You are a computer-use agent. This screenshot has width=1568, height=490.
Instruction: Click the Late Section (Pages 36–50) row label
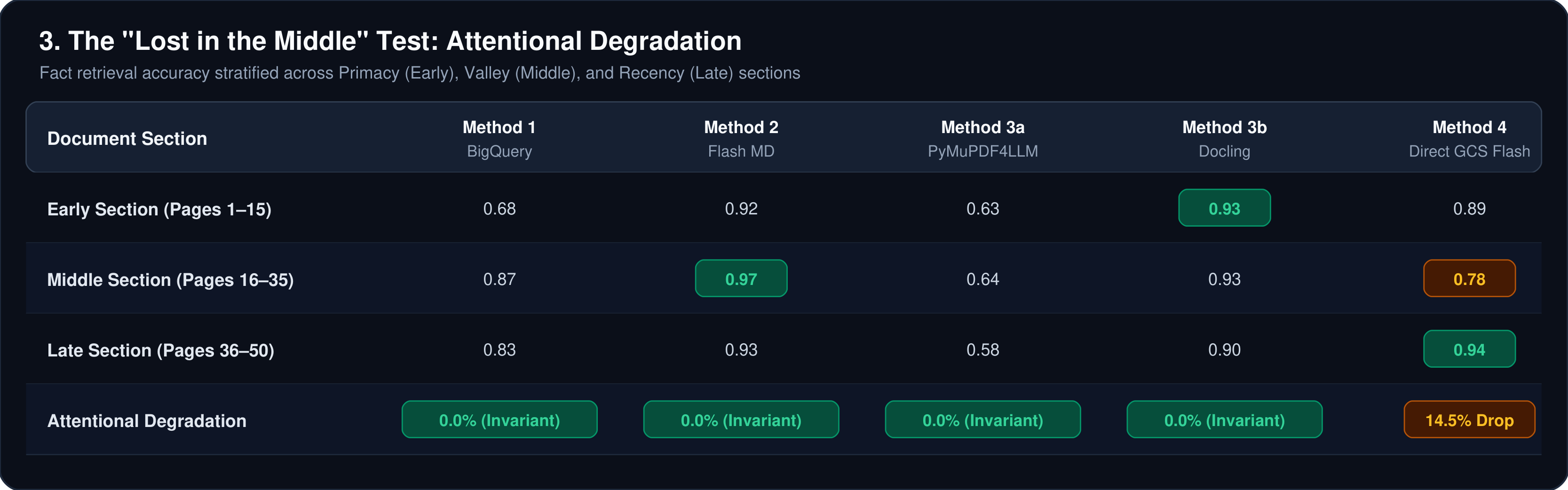[161, 351]
